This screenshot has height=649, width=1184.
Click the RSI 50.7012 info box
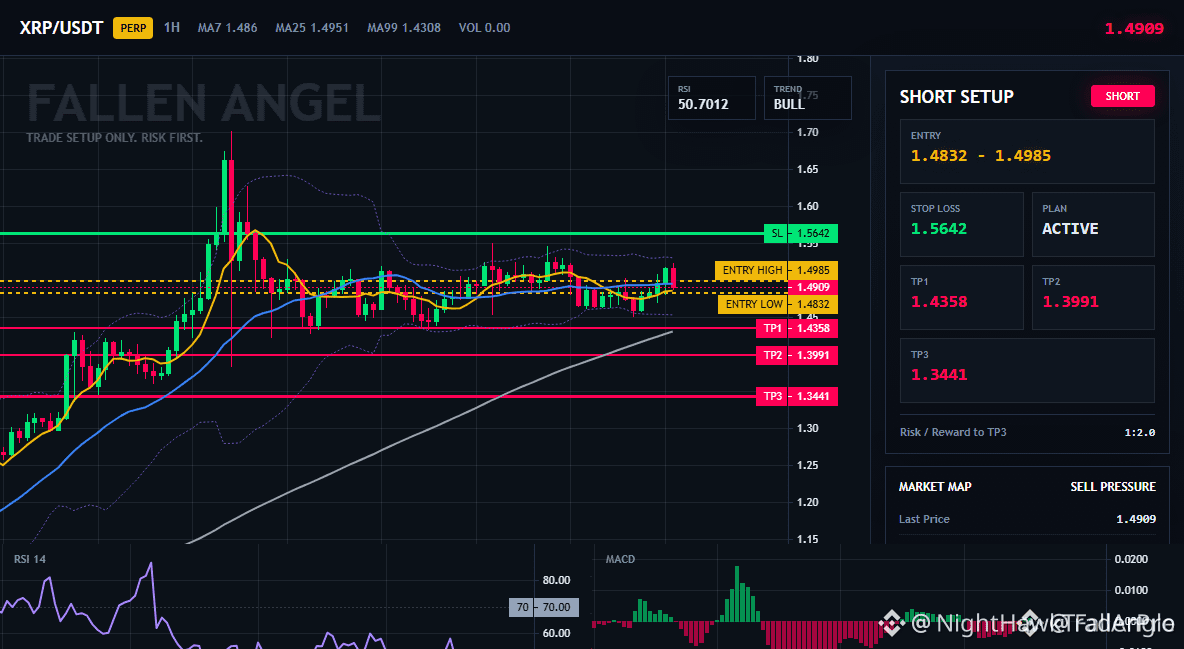point(711,98)
